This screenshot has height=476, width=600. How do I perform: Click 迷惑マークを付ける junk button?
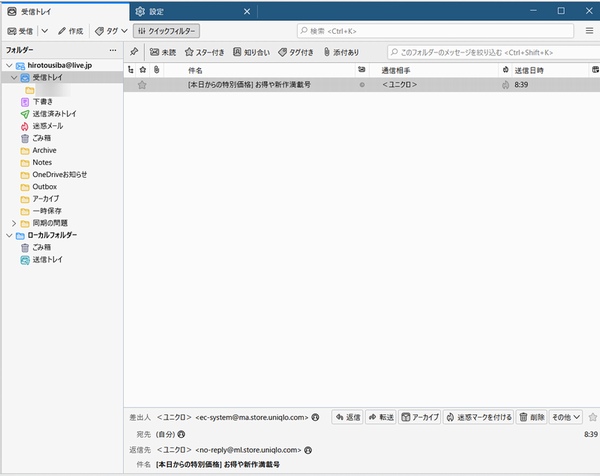pyautogui.click(x=479, y=417)
